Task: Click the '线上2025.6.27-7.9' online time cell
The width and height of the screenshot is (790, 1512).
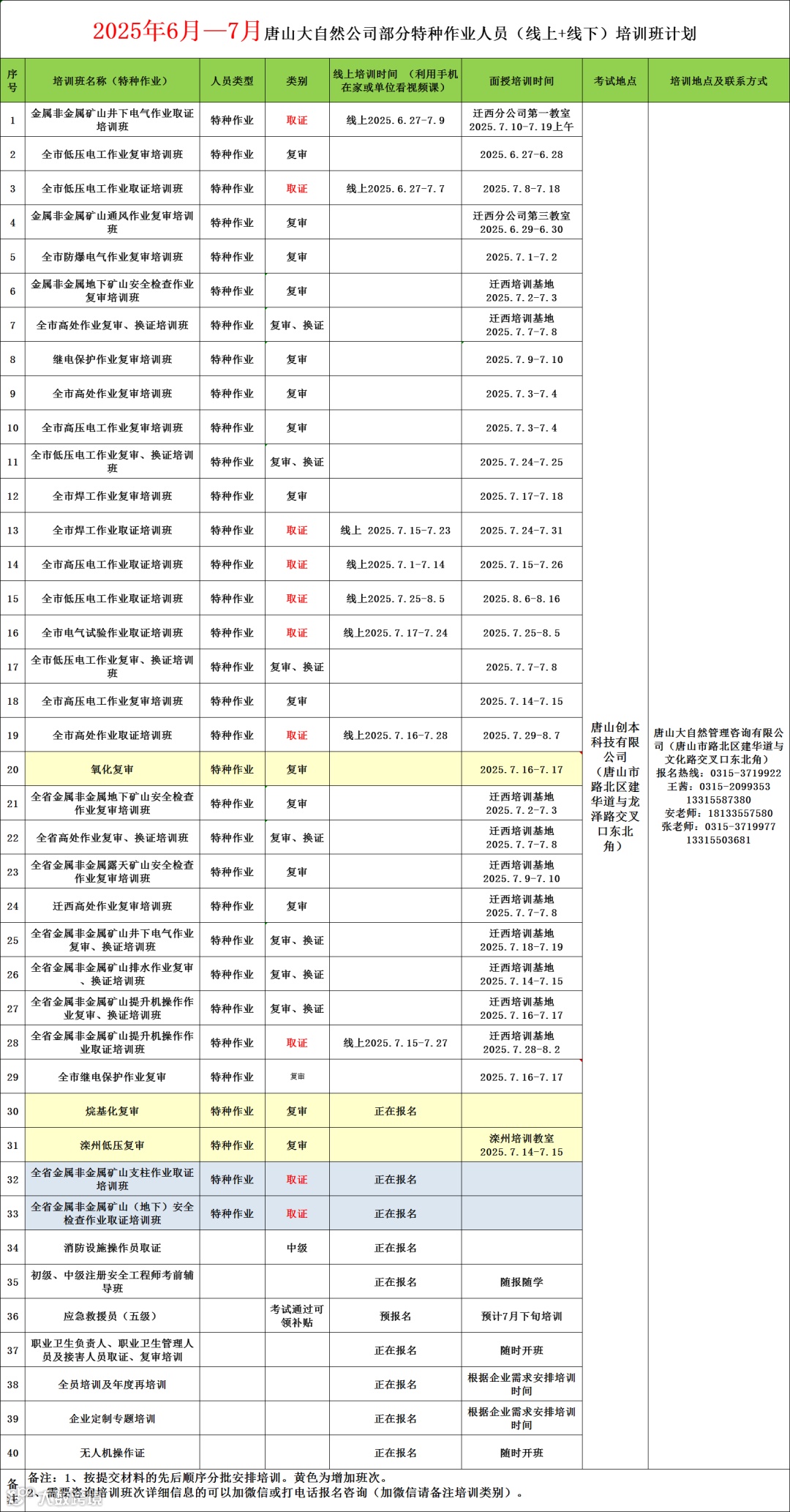Action: click(x=395, y=120)
